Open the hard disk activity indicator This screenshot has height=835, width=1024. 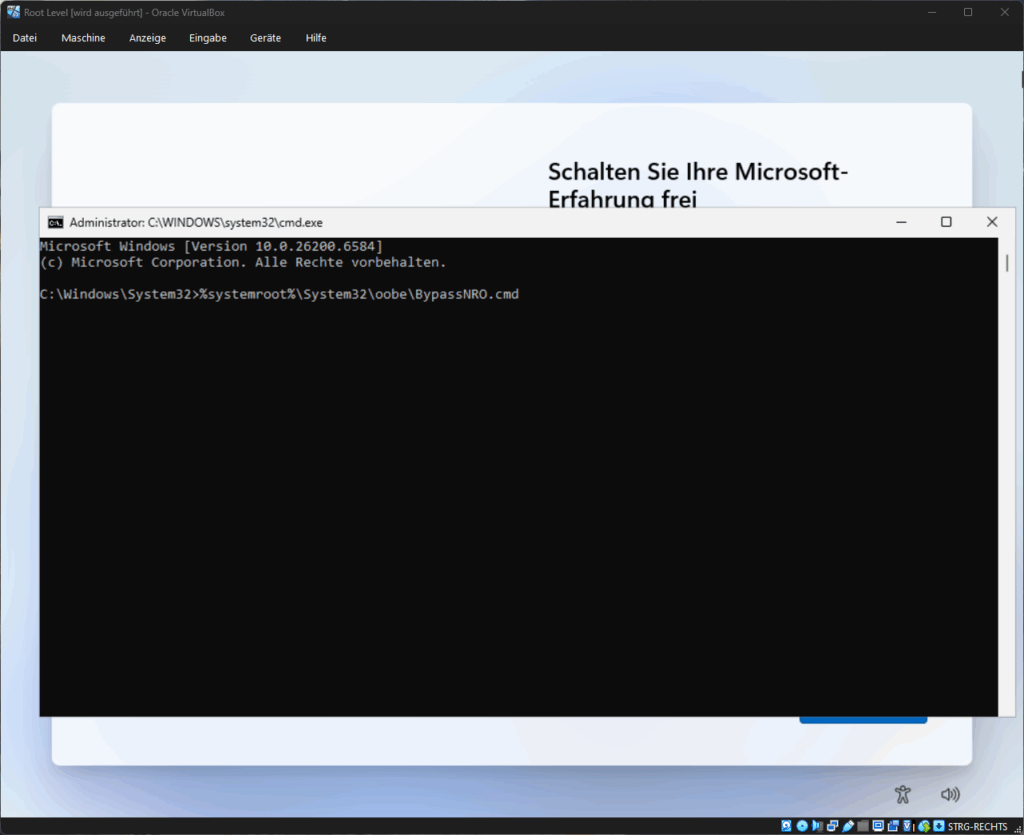(786, 826)
